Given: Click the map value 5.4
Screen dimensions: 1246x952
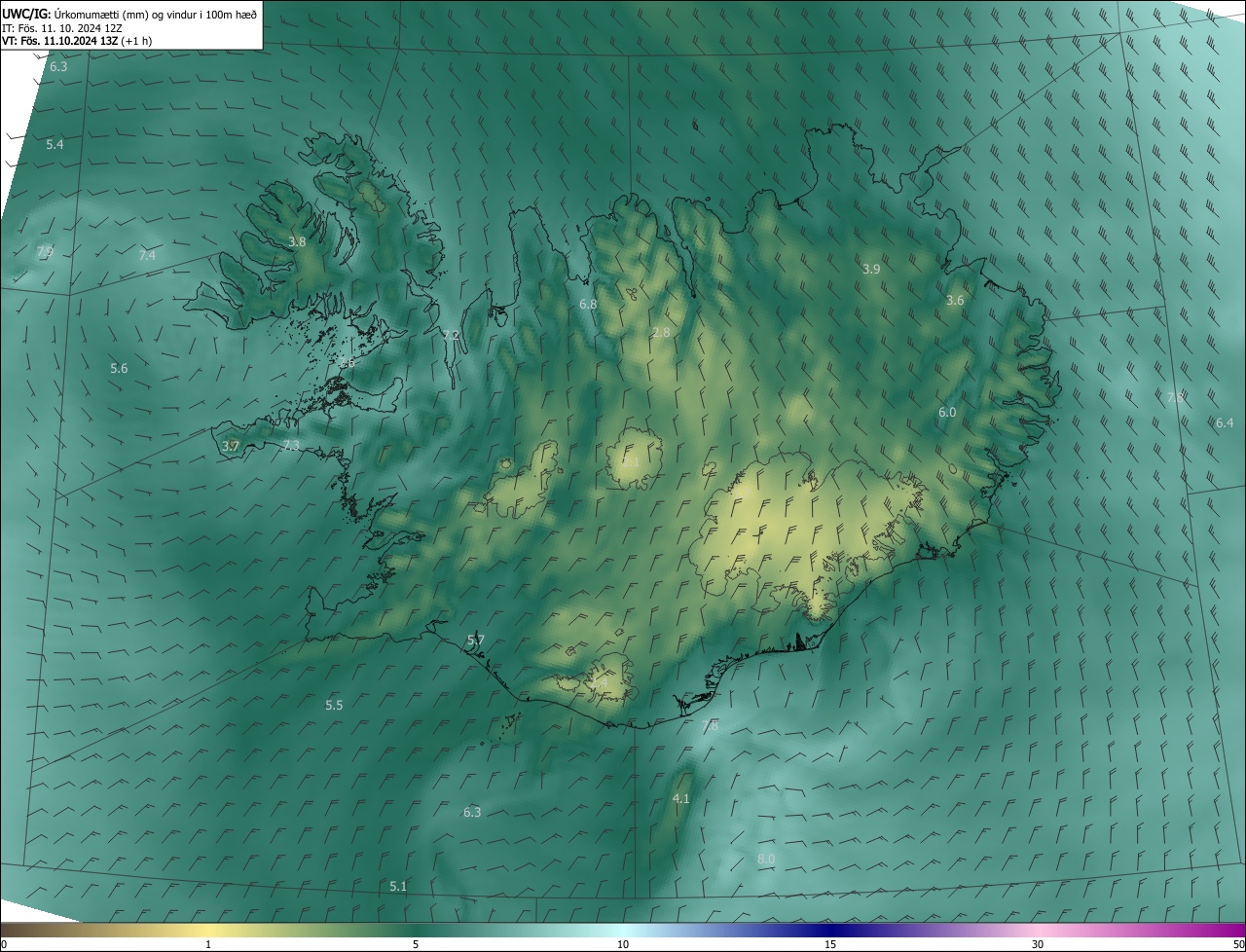Looking at the screenshot, I should point(55,144).
